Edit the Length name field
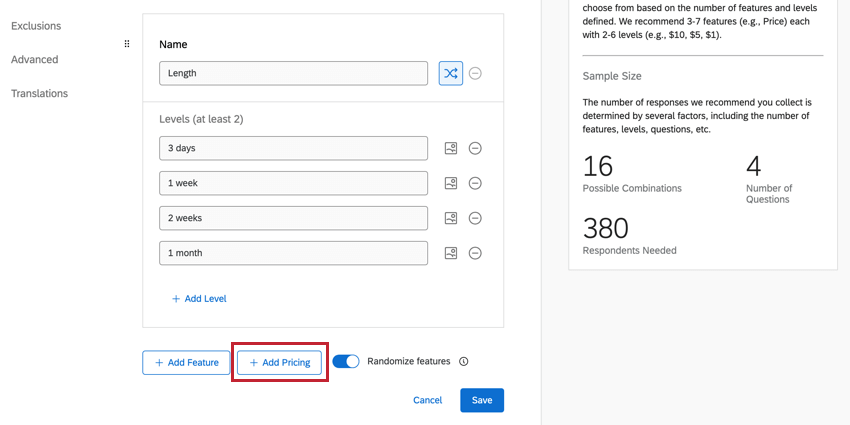850x425 pixels. point(293,73)
